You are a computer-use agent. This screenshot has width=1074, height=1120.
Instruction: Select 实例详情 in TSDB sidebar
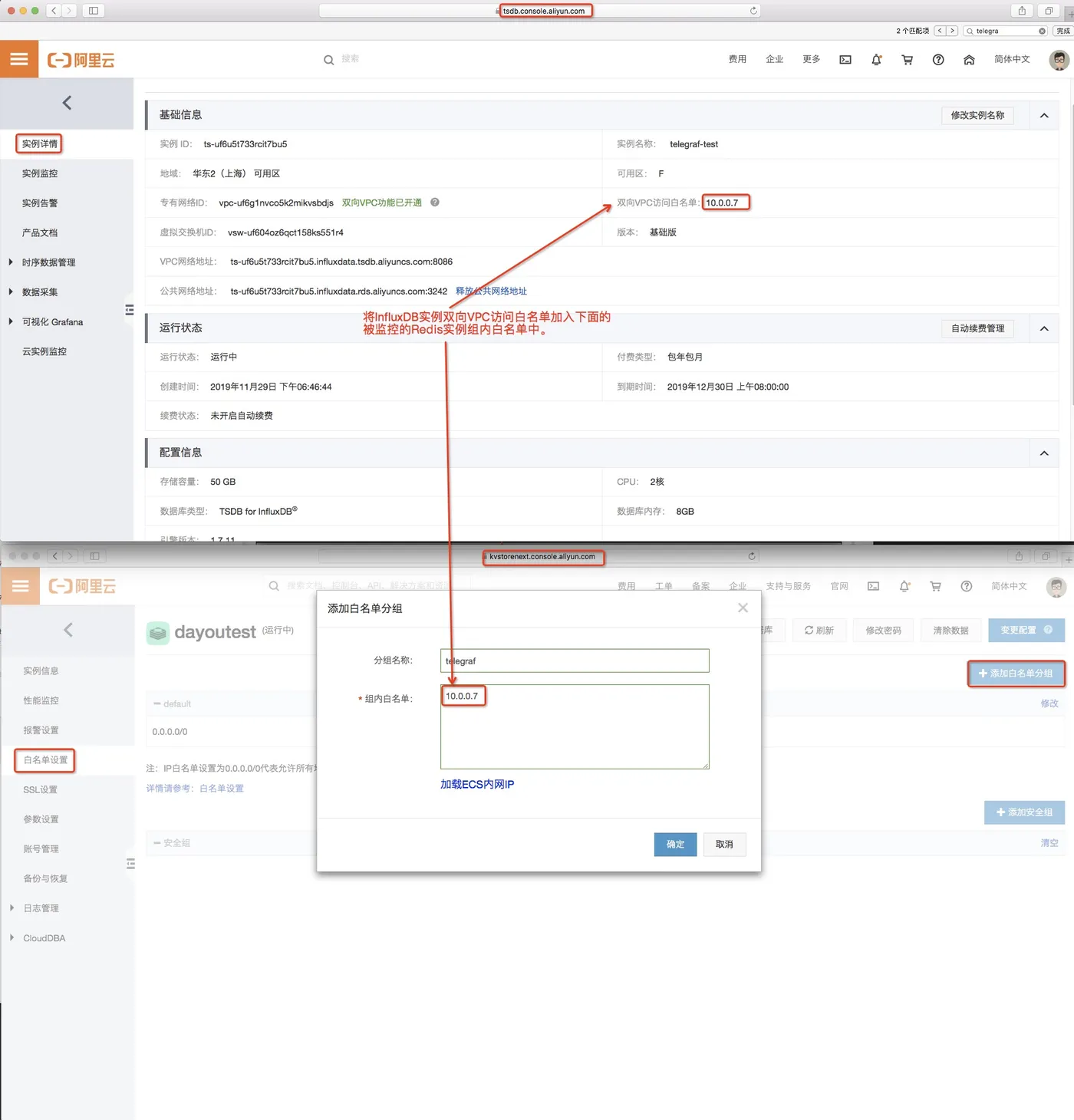(40, 143)
